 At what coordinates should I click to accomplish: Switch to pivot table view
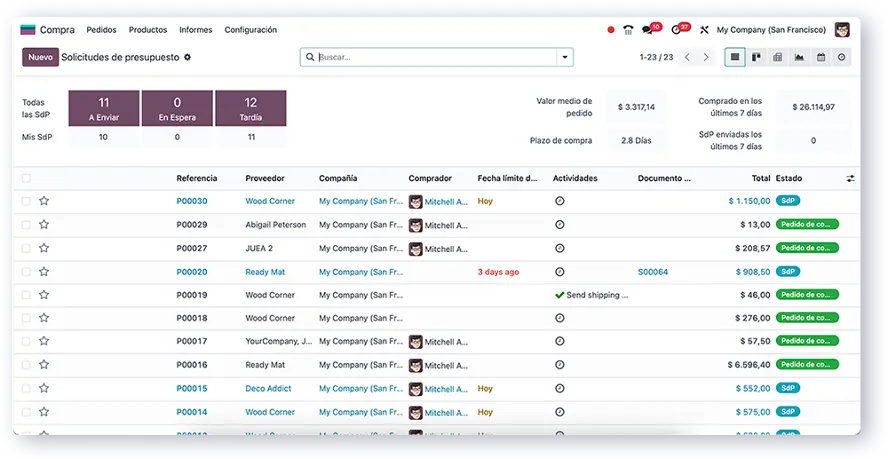777,57
